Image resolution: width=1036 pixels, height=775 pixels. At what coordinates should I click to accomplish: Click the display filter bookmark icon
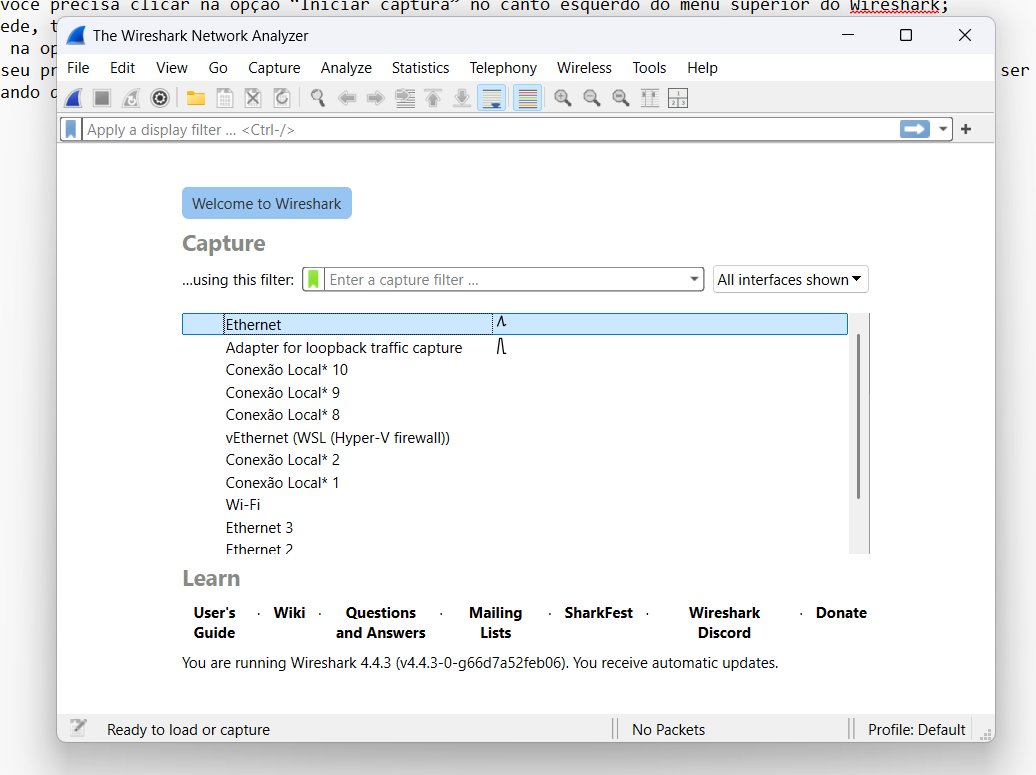tap(71, 130)
